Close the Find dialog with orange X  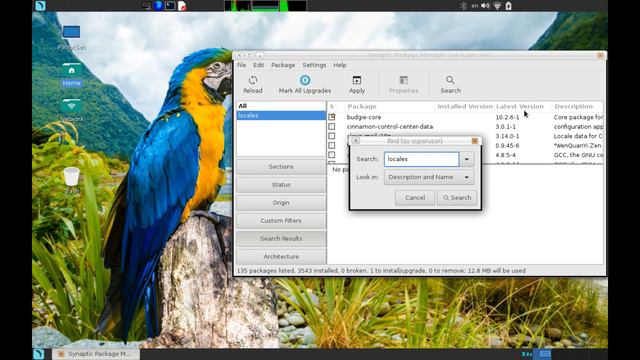point(475,141)
